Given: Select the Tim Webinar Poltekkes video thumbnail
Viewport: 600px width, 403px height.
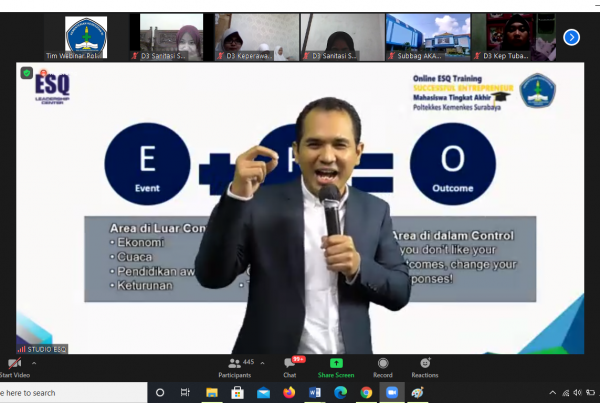Looking at the screenshot, I should 86,37.
